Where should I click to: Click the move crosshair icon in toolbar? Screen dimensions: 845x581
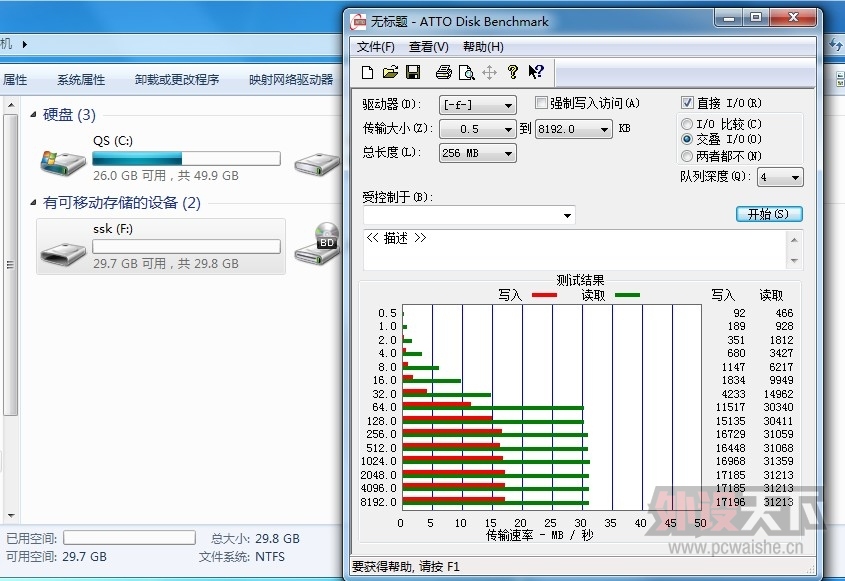coord(489,72)
